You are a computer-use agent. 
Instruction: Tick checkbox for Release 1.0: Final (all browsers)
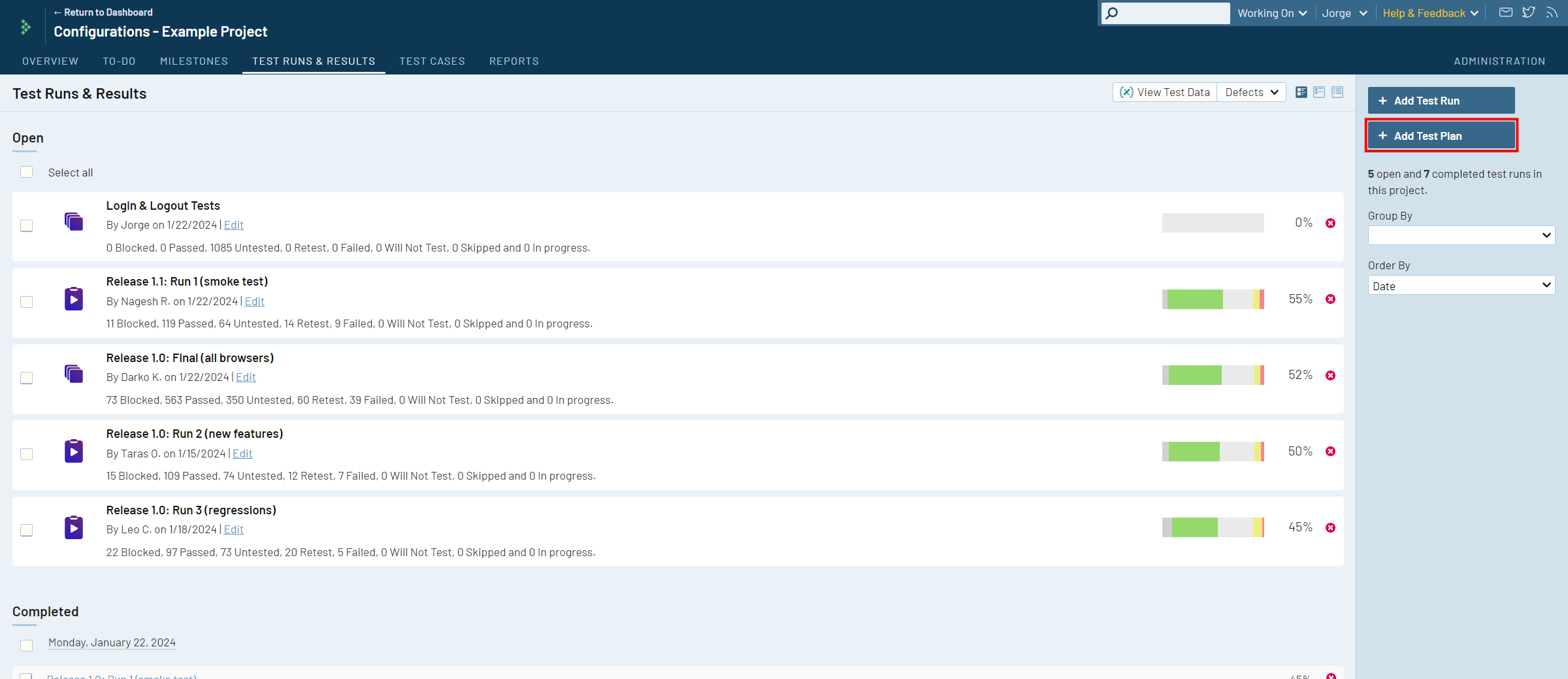(26, 378)
